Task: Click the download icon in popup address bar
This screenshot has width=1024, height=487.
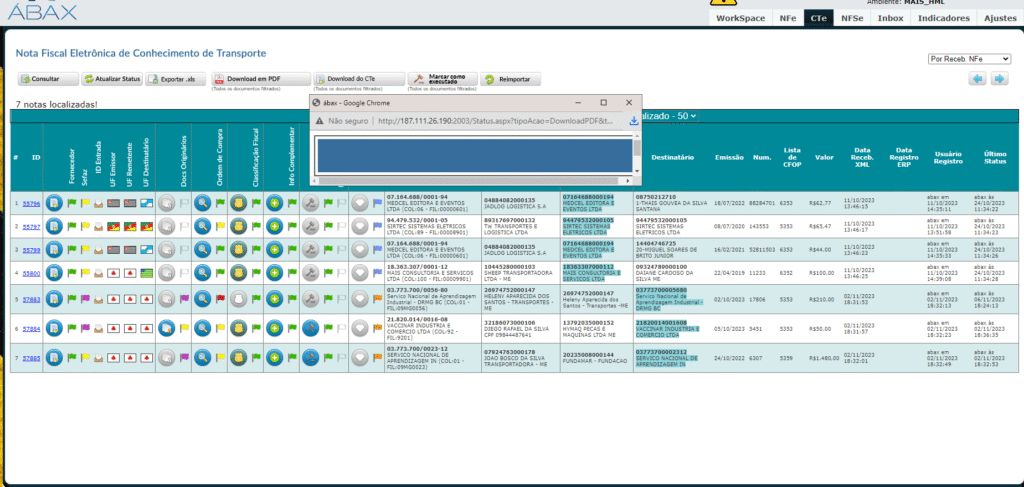Action: [633, 121]
